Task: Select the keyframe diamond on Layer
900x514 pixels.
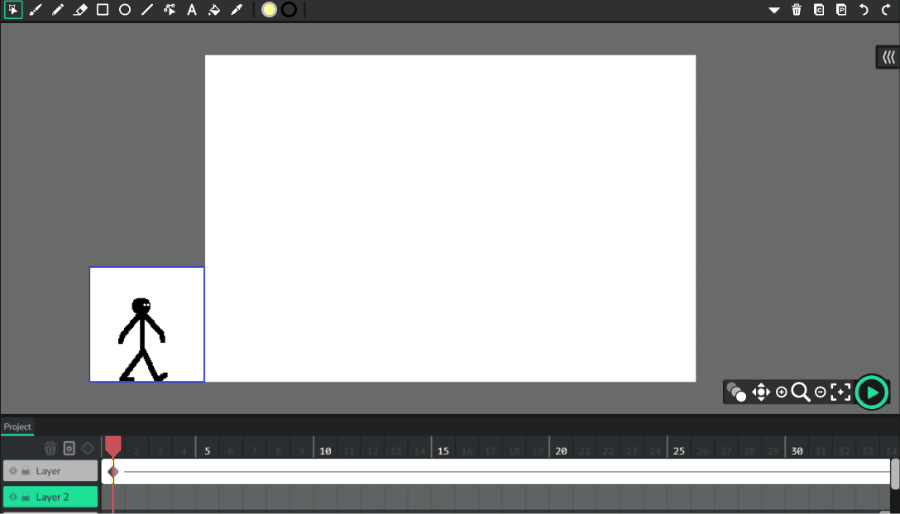Action: pos(113,472)
